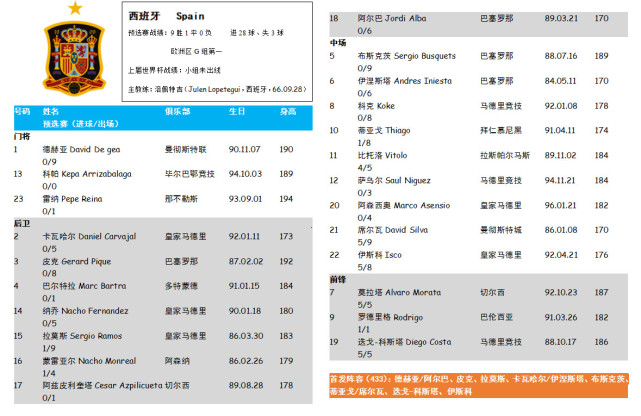Select player name David Silva

coord(406,230)
